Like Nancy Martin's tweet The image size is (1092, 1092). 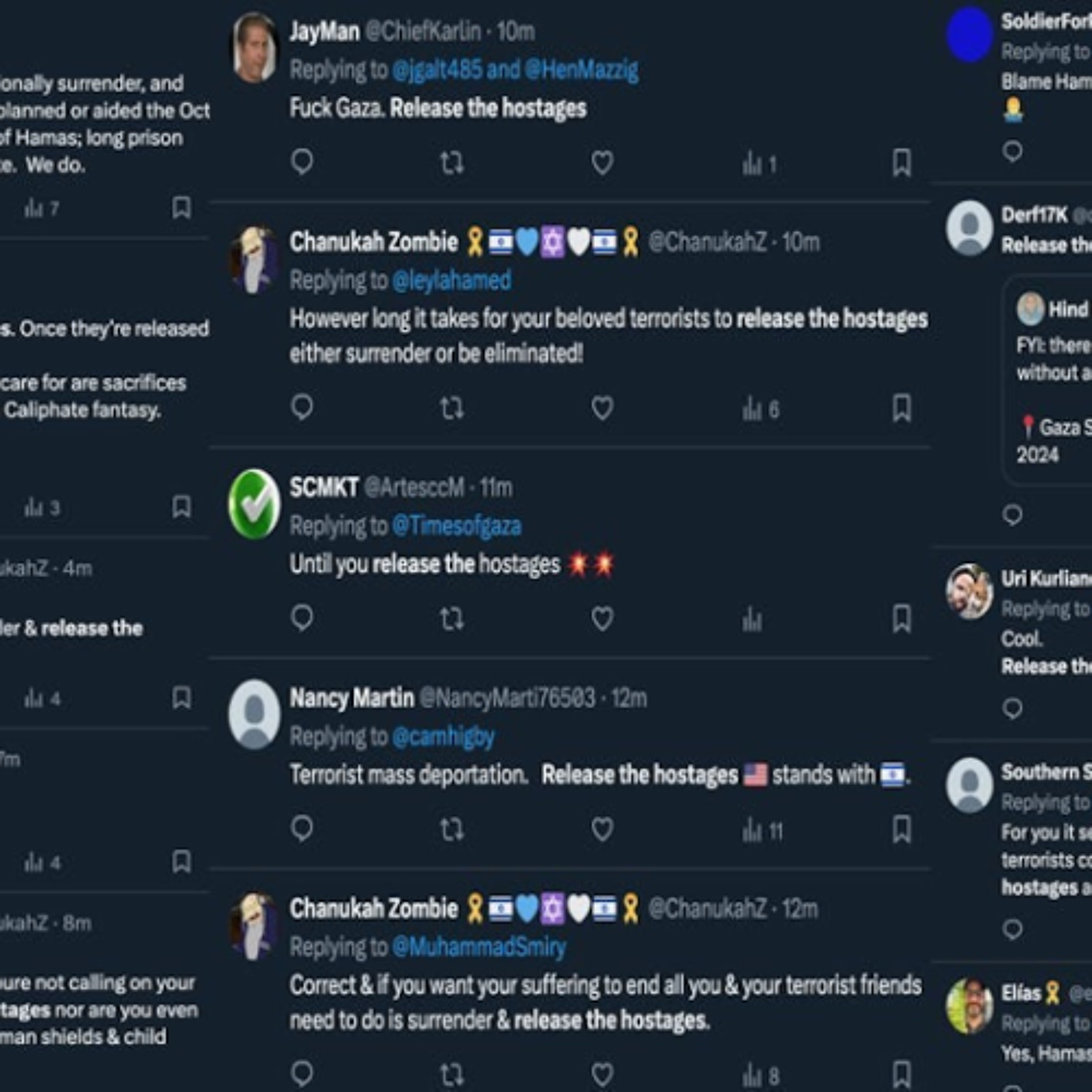click(602, 829)
